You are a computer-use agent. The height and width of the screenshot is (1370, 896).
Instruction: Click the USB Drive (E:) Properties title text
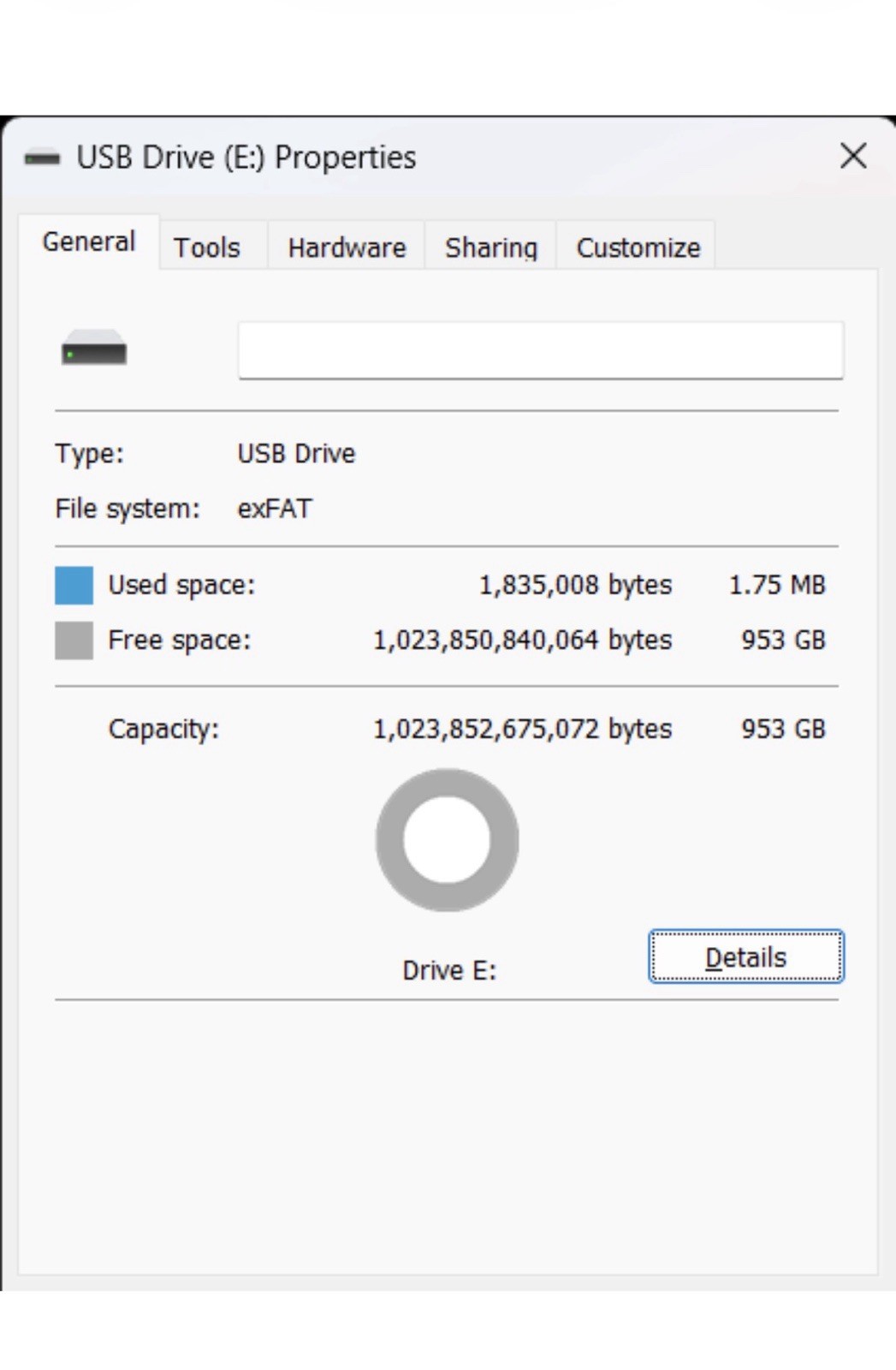(246, 158)
